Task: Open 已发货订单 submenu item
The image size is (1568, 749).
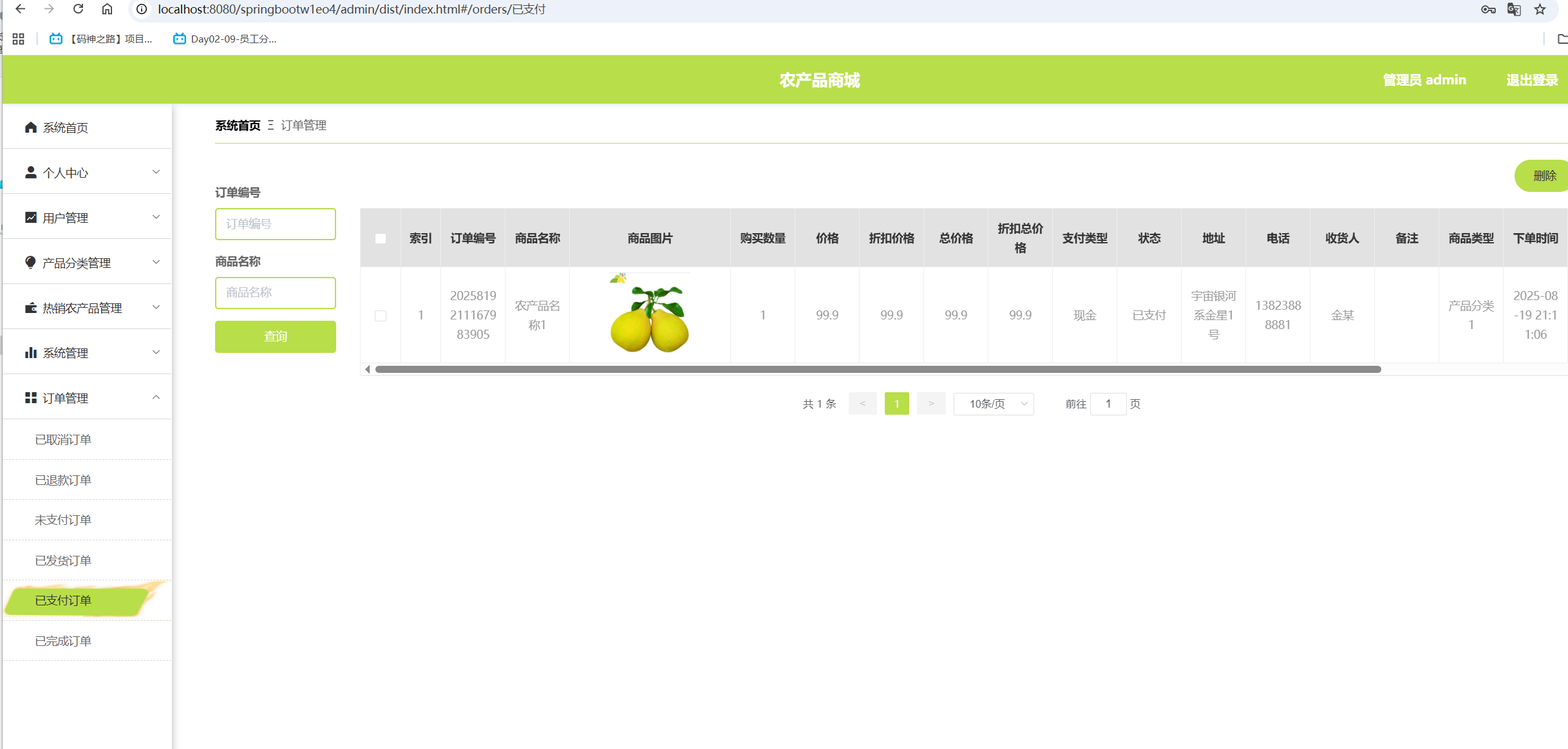Action: coord(63,560)
